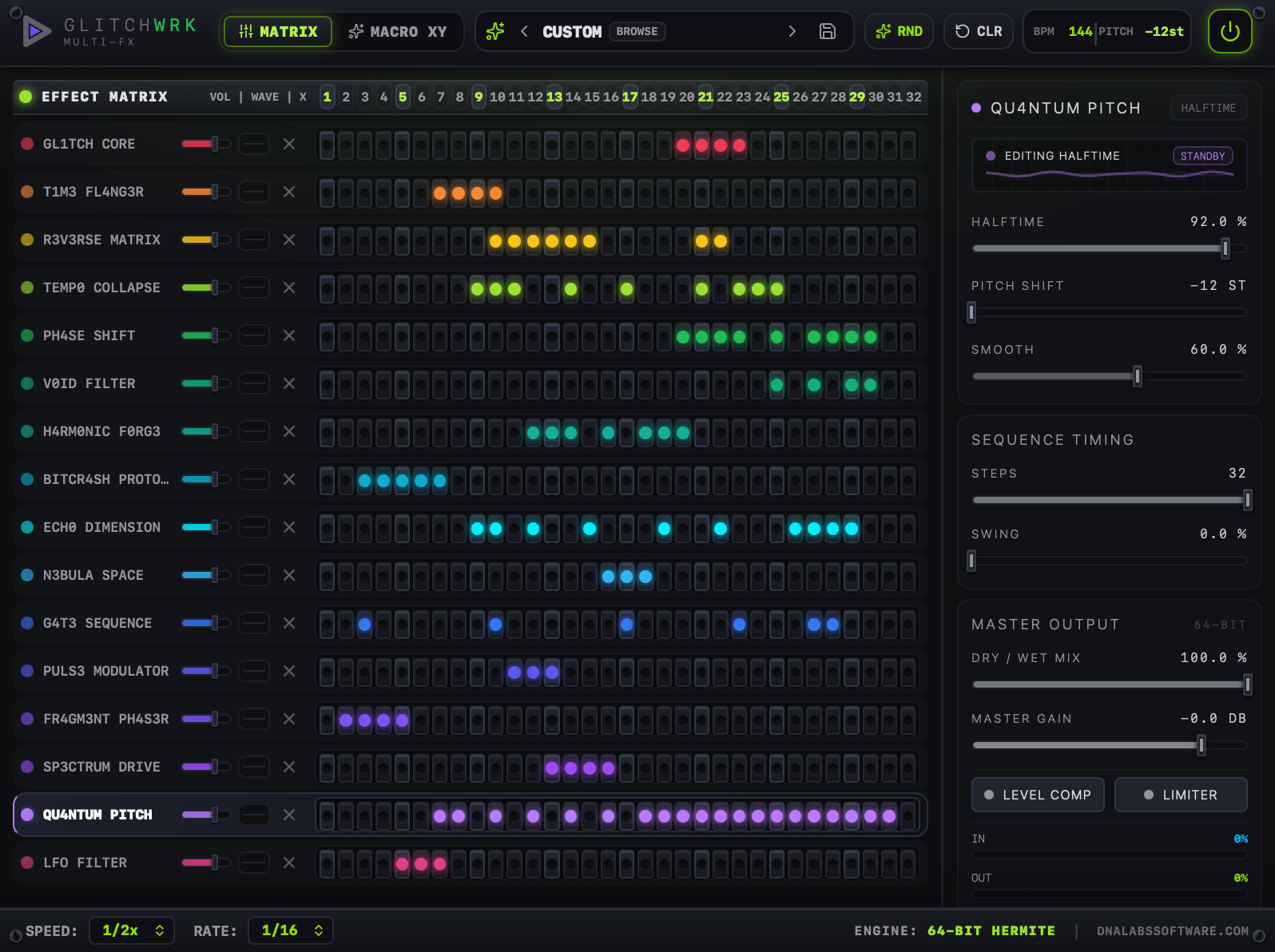Randomize the pattern with RND
The height and width of the screenshot is (952, 1275).
(x=899, y=31)
